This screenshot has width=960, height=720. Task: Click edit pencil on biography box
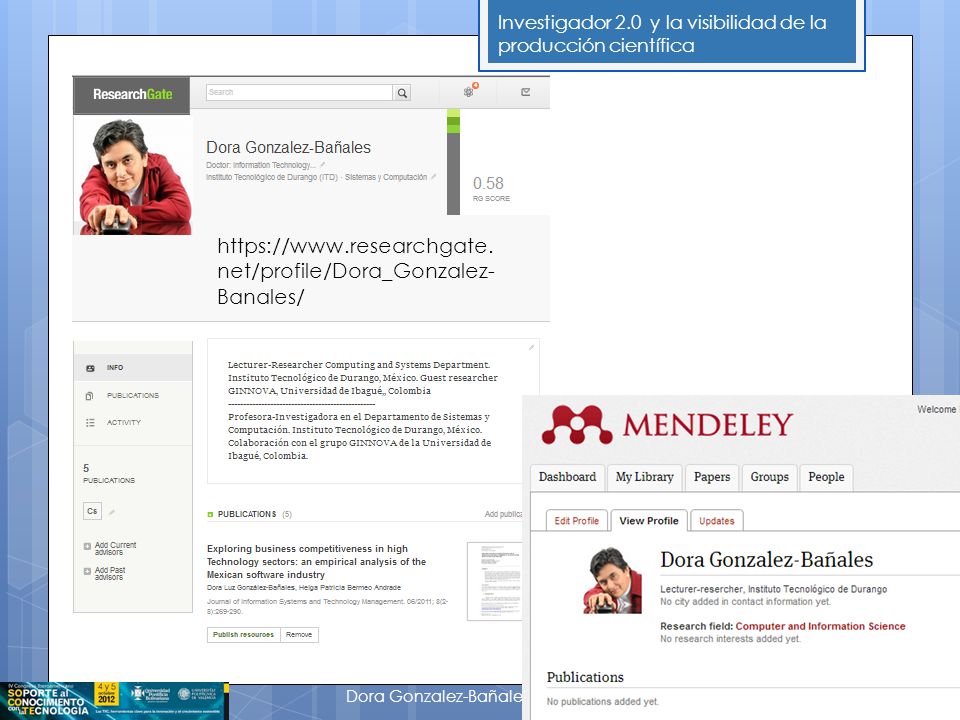(x=531, y=347)
